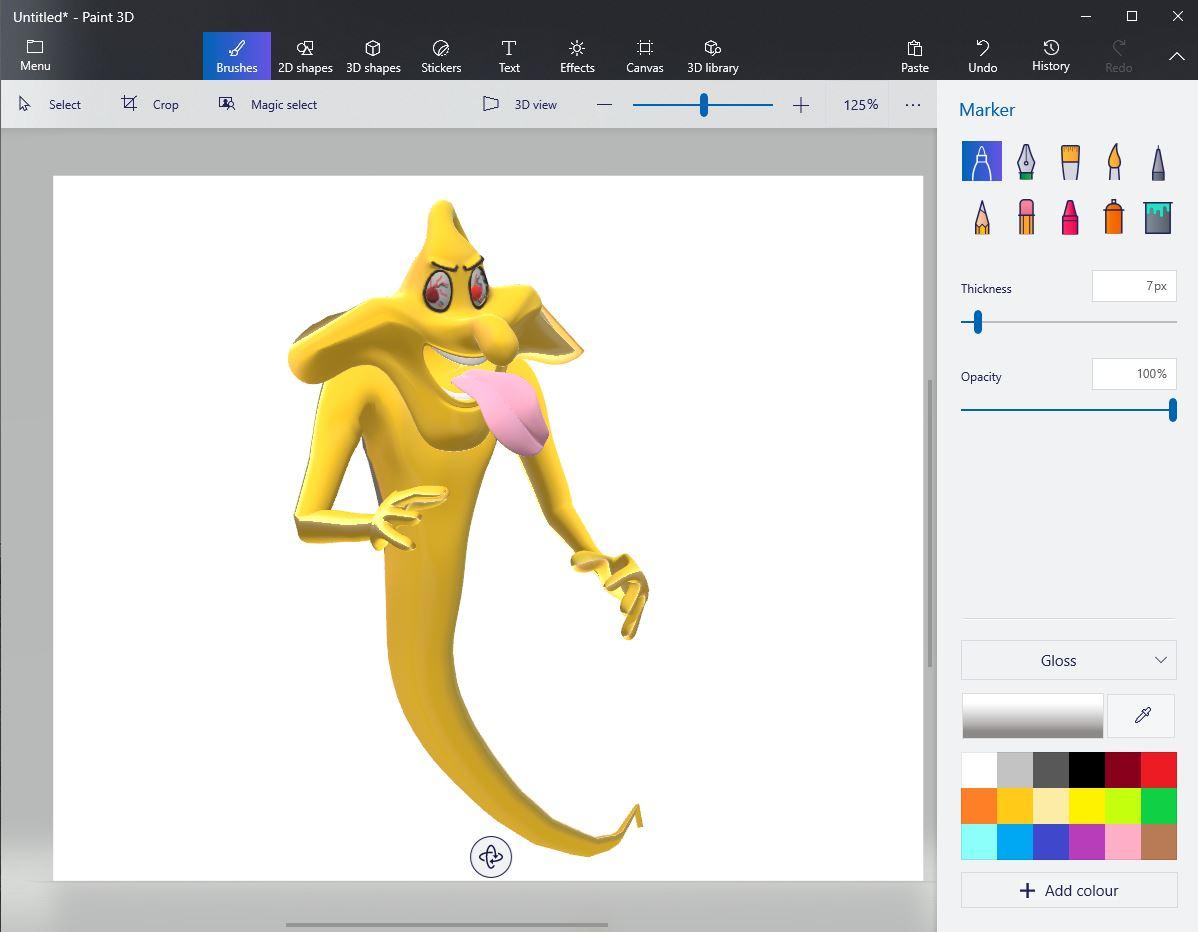This screenshot has height=932, width=1198.
Task: Click the Opacity slider handle
Action: point(1172,410)
